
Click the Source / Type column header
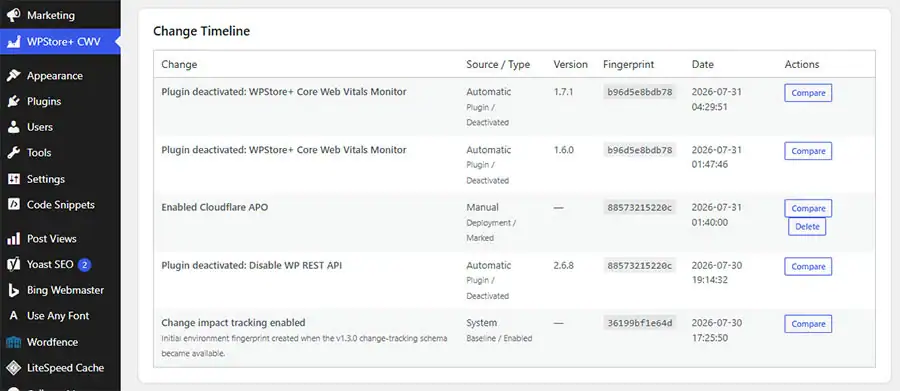pyautogui.click(x=498, y=64)
